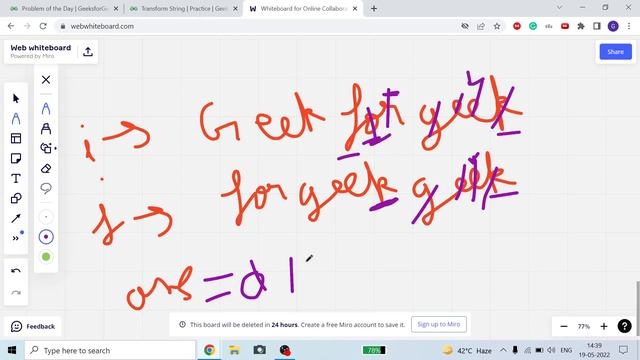
Task: Open the share page icon in address bar
Action: pyautogui.click(x=481, y=26)
